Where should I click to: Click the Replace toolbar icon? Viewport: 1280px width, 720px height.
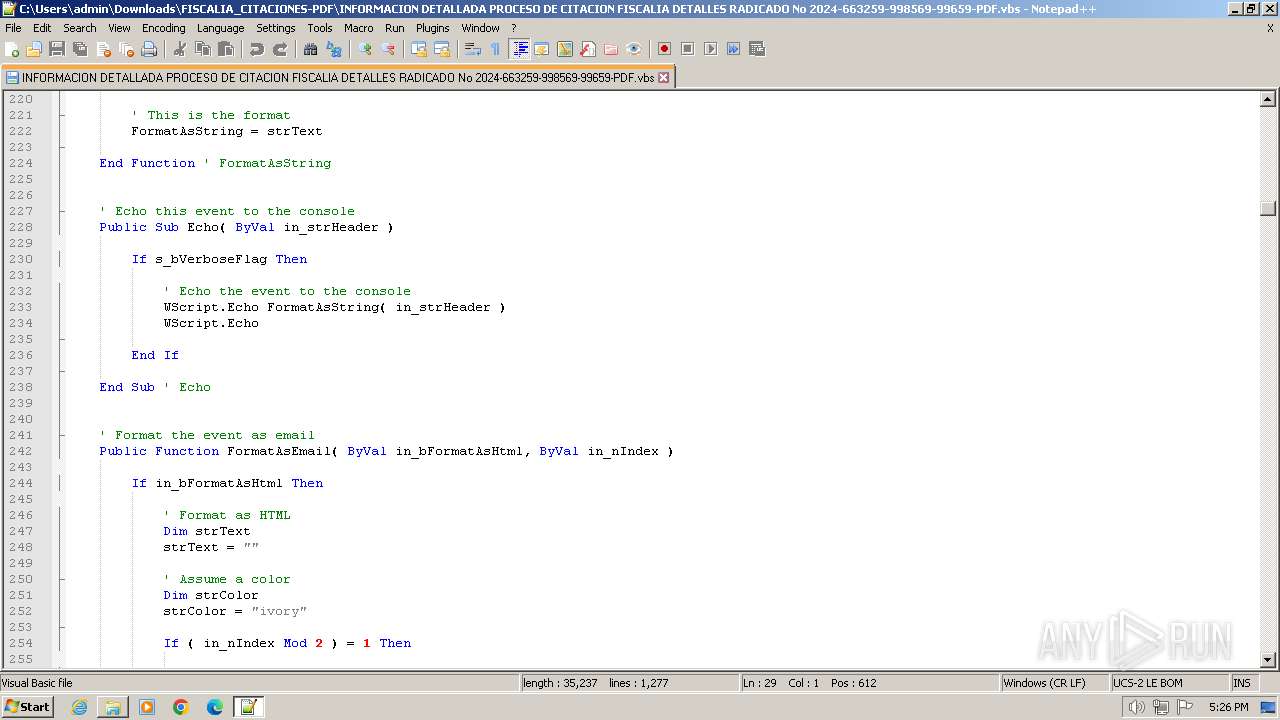tap(333, 49)
